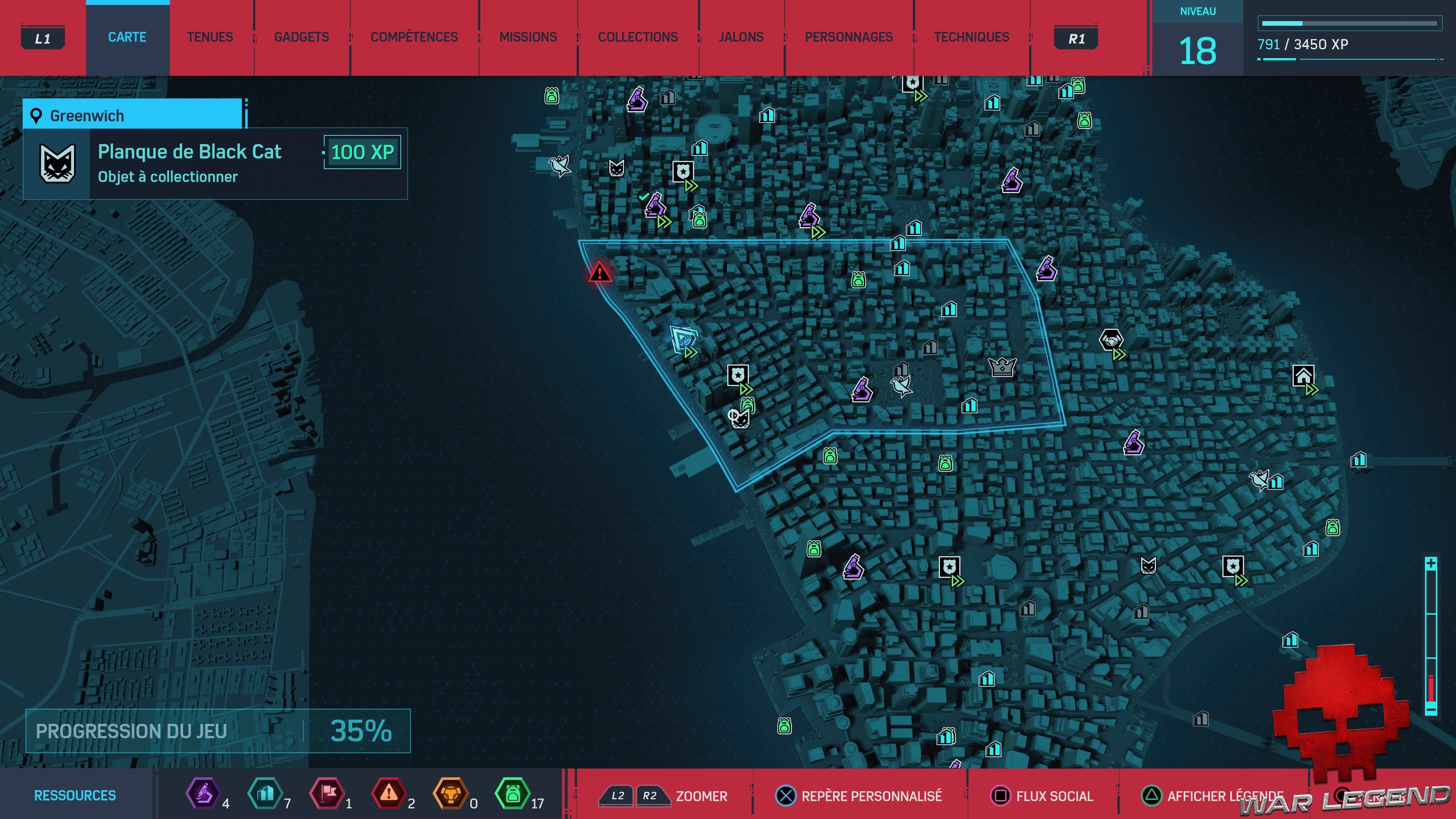Click the red warning triangle crime marker
Image resolution: width=1456 pixels, height=819 pixels.
tap(600, 273)
